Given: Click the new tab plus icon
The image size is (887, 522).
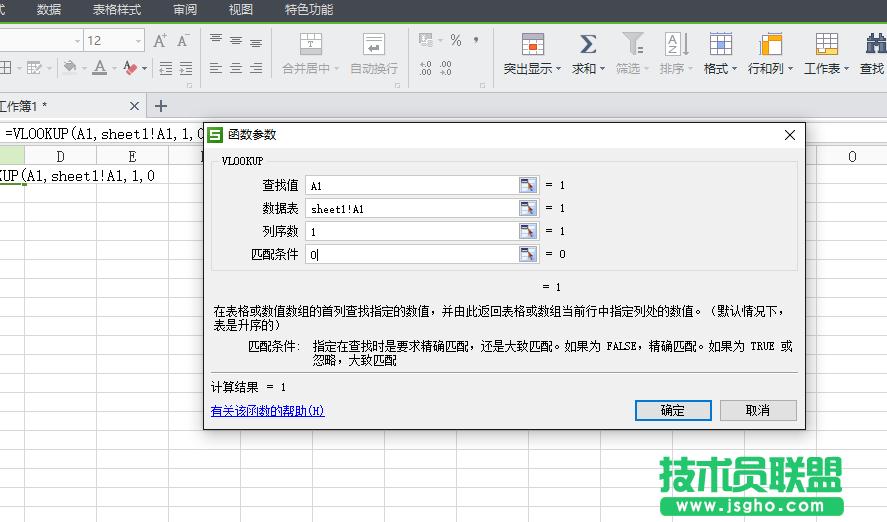Looking at the screenshot, I should pyautogui.click(x=161, y=106).
